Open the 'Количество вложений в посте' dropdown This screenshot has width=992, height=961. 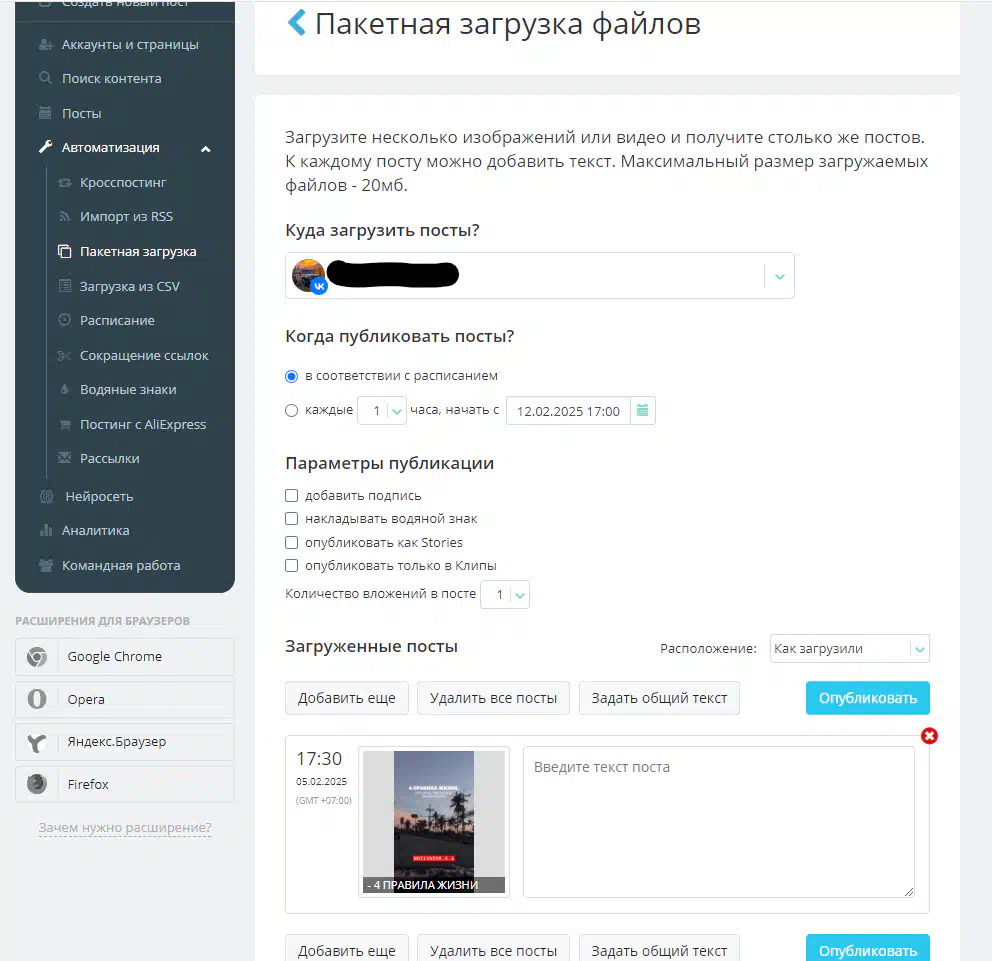(x=505, y=595)
